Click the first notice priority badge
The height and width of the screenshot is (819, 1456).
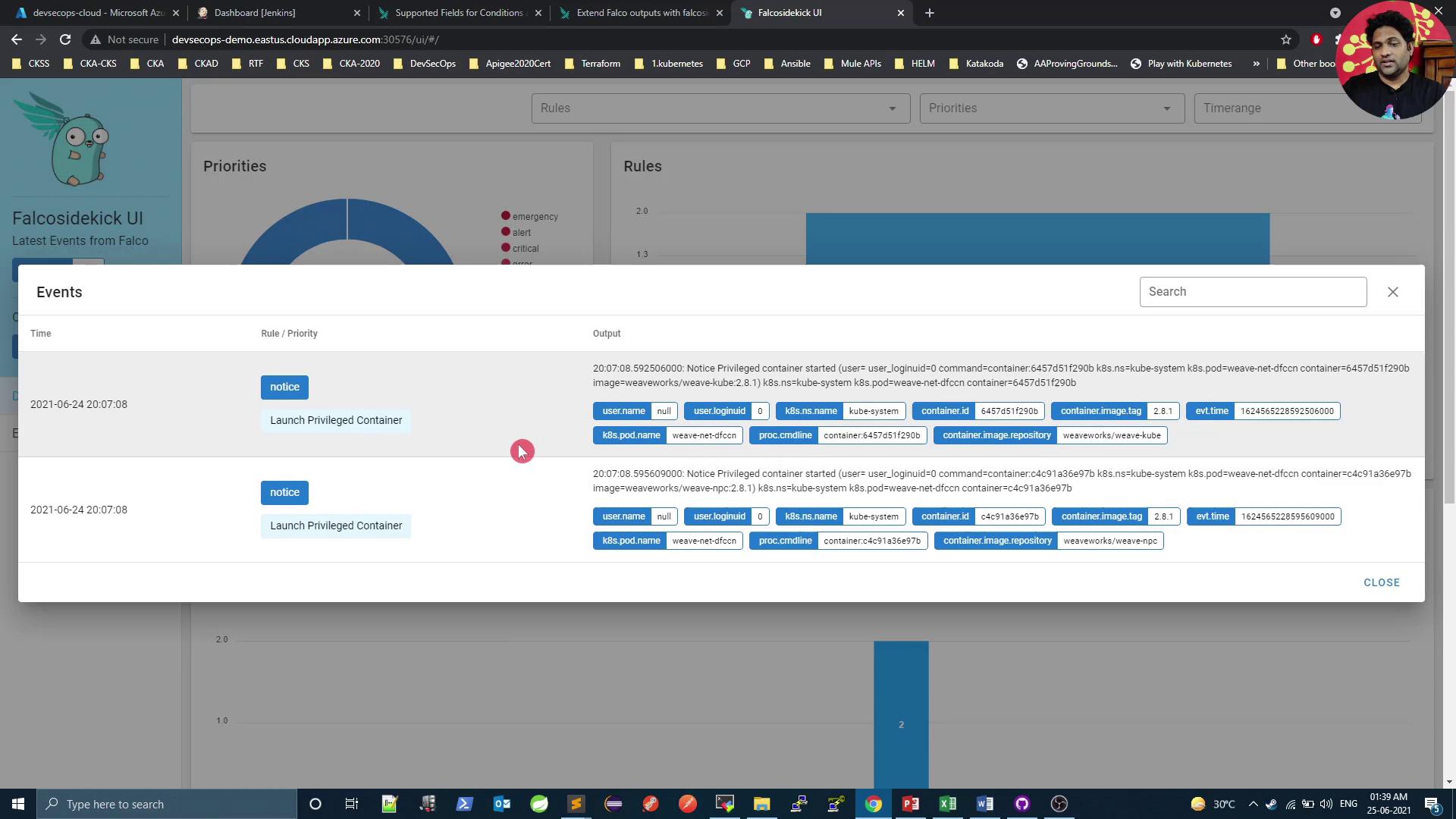tap(284, 388)
